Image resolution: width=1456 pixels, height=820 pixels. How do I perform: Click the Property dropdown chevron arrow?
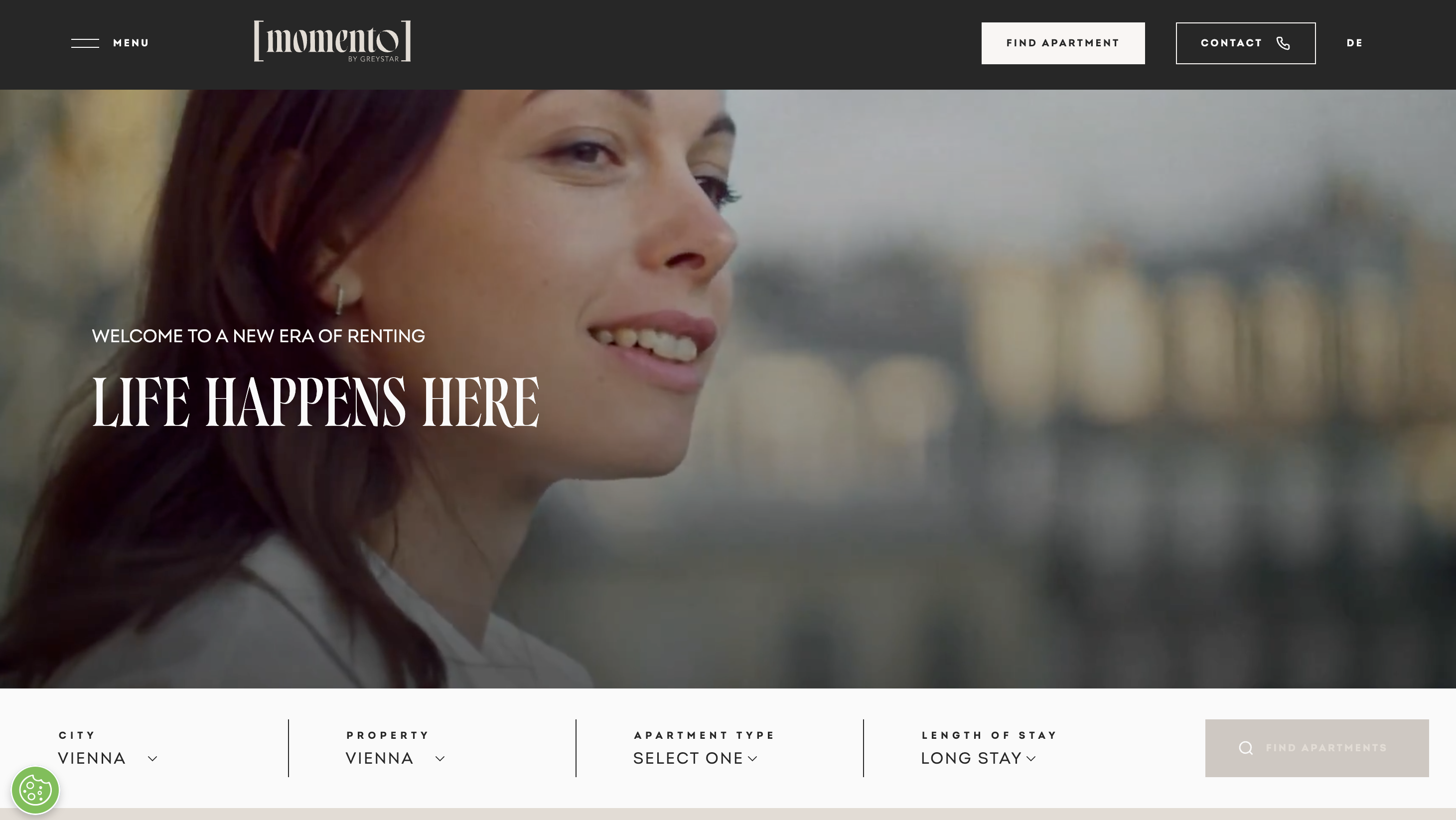[x=439, y=759]
